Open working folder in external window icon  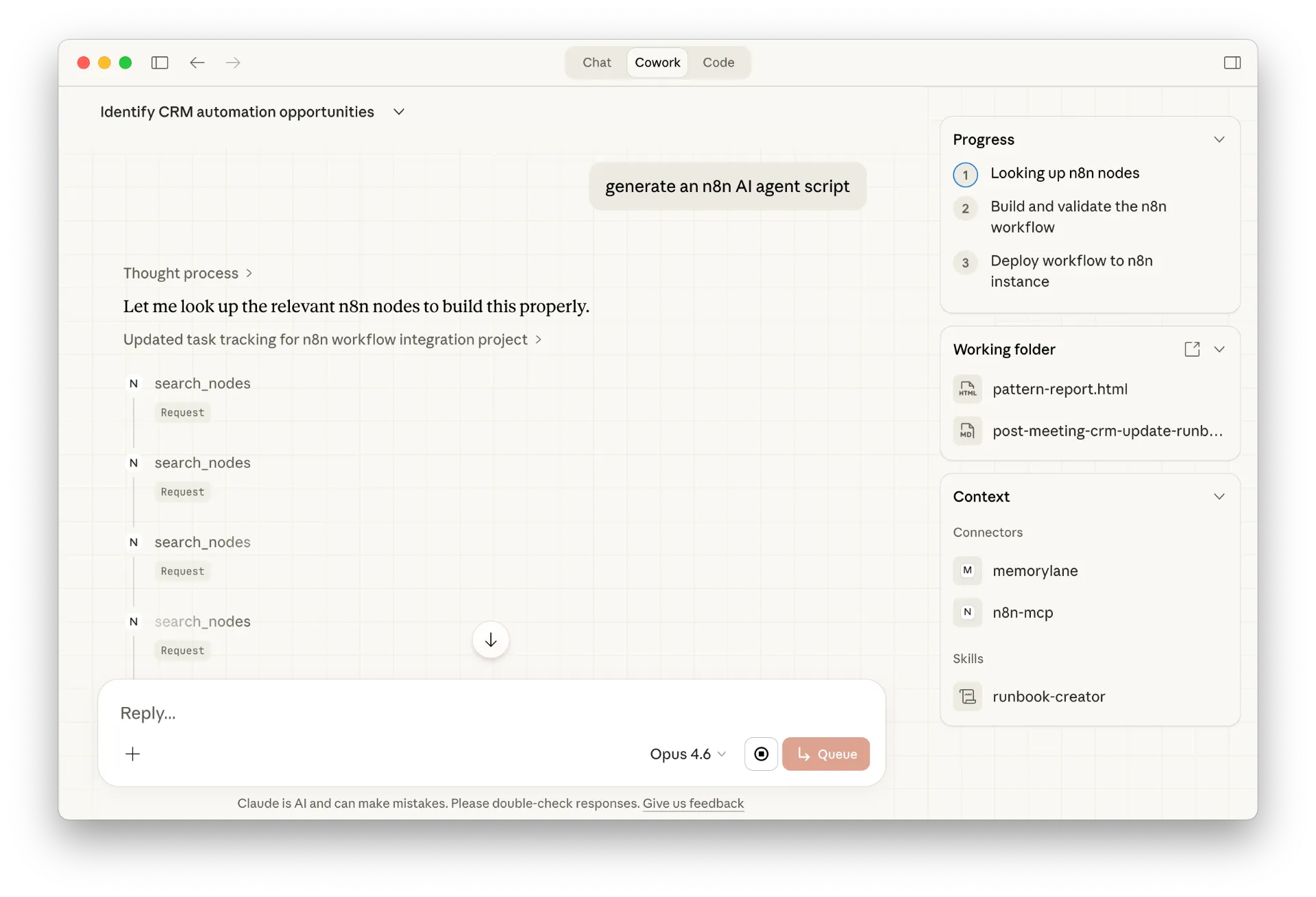click(x=1192, y=349)
